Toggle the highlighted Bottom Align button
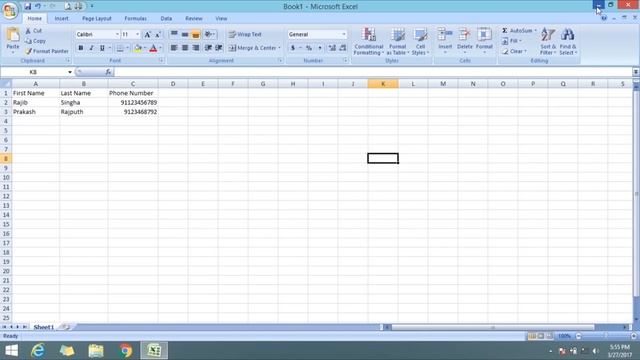This screenshot has width=640, height=360. (196, 34)
